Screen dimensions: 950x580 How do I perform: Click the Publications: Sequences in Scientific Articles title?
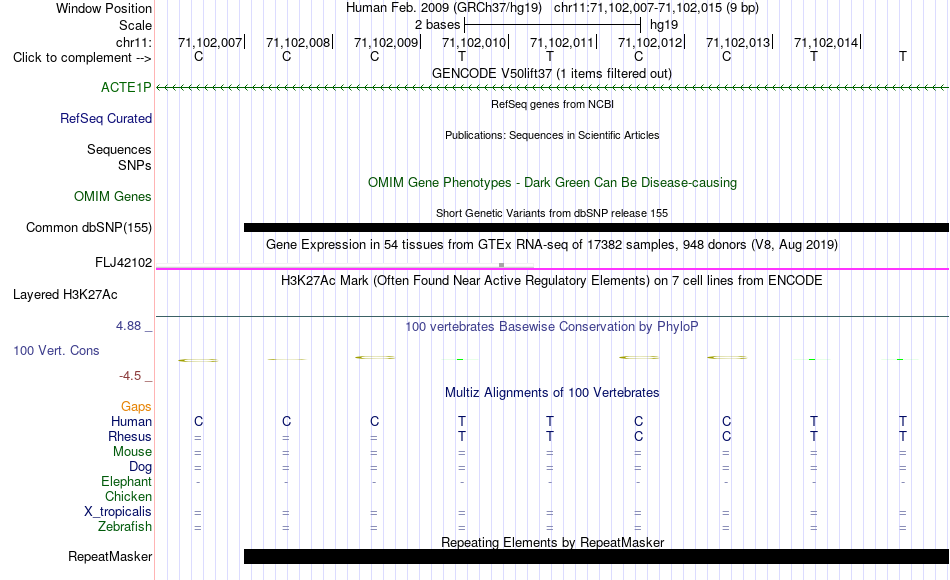tap(552, 135)
